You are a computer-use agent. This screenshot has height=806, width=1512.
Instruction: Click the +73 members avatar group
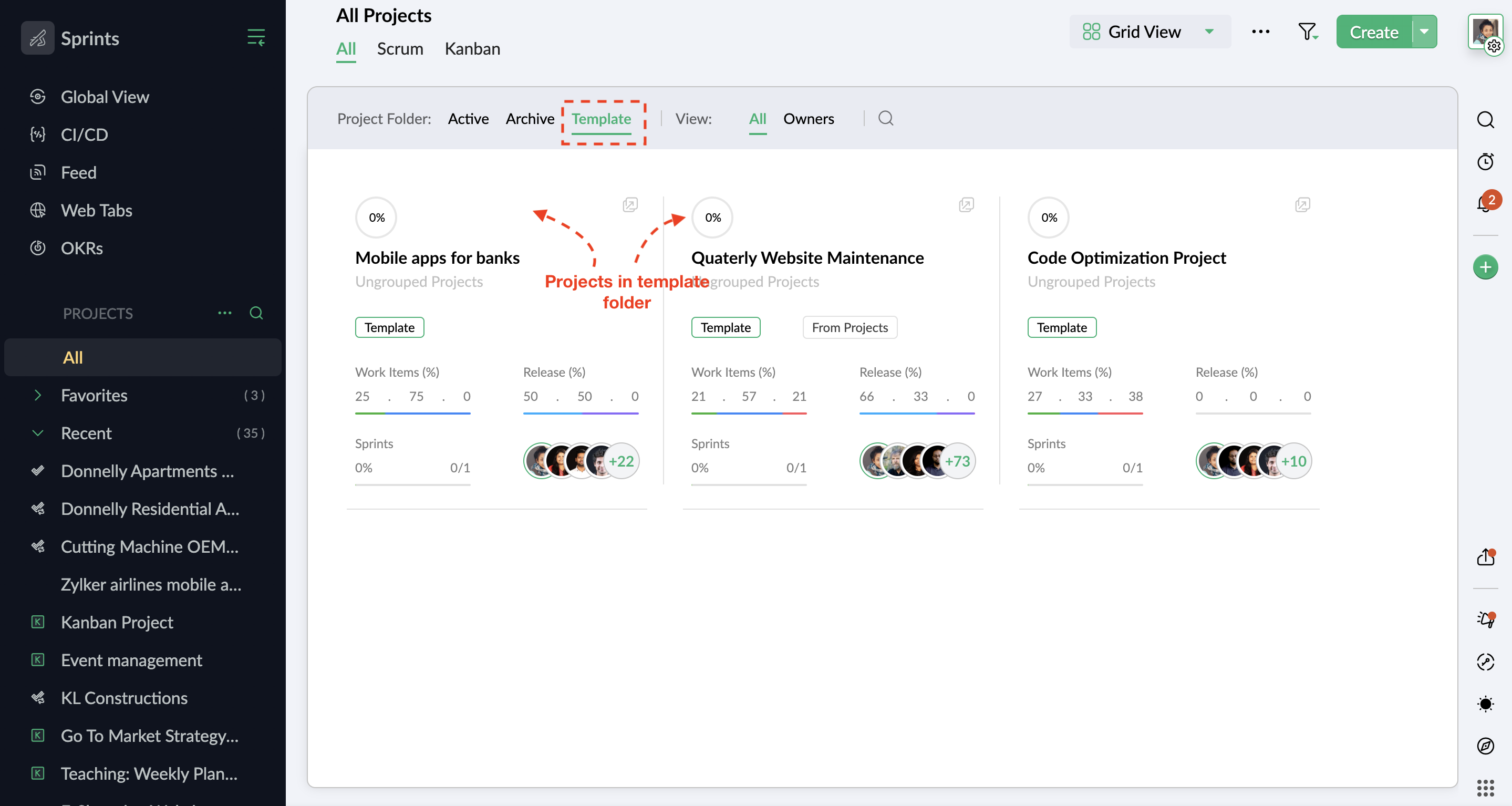coord(957,461)
